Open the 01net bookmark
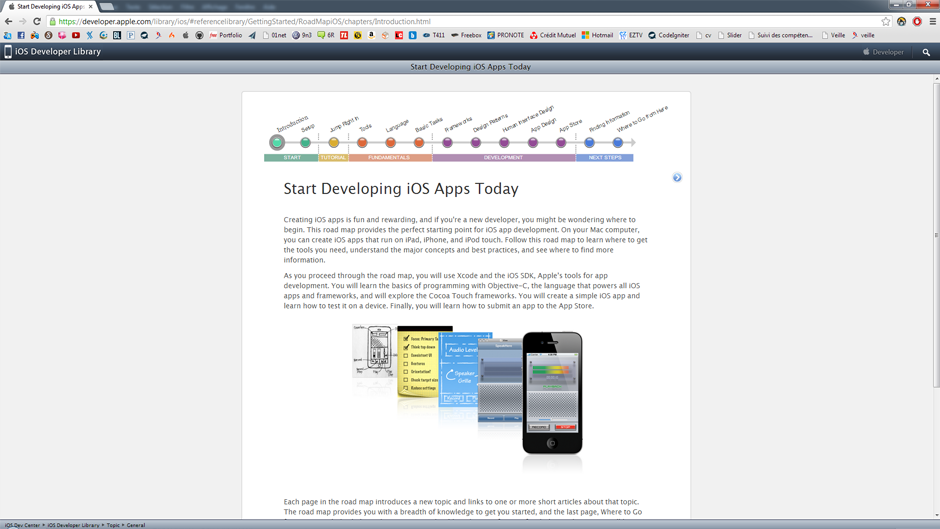This screenshot has width=940, height=529. (x=275, y=35)
